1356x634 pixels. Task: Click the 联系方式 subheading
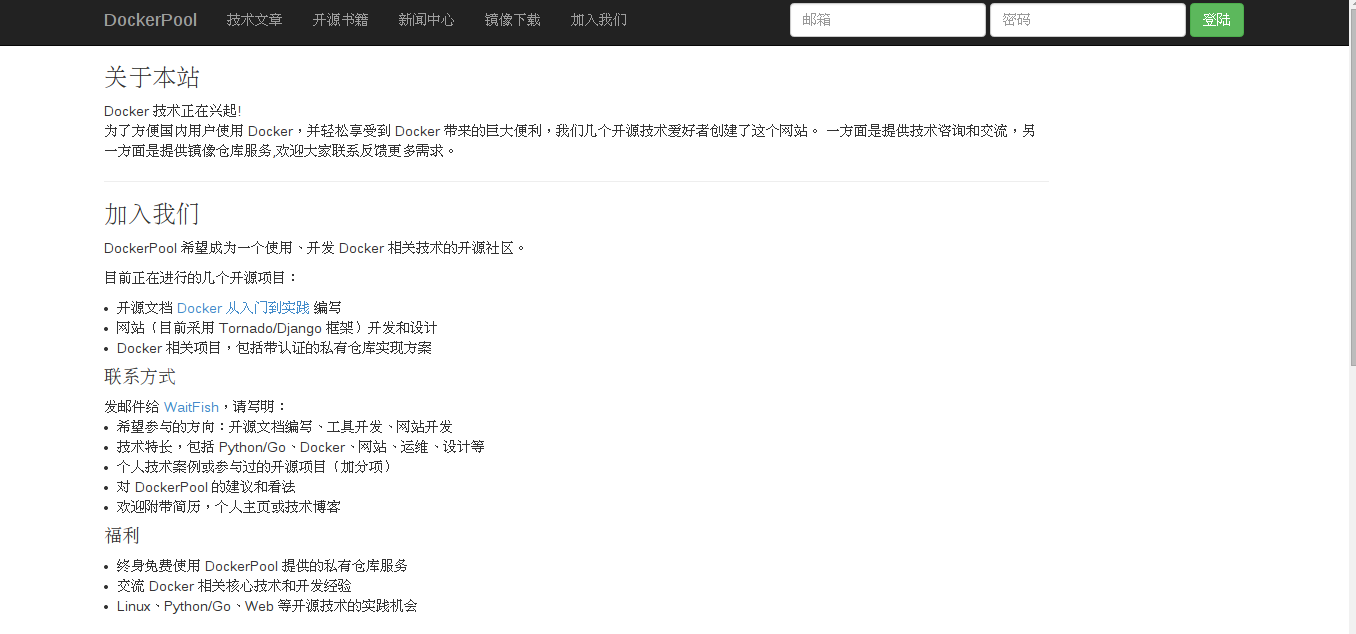point(140,377)
